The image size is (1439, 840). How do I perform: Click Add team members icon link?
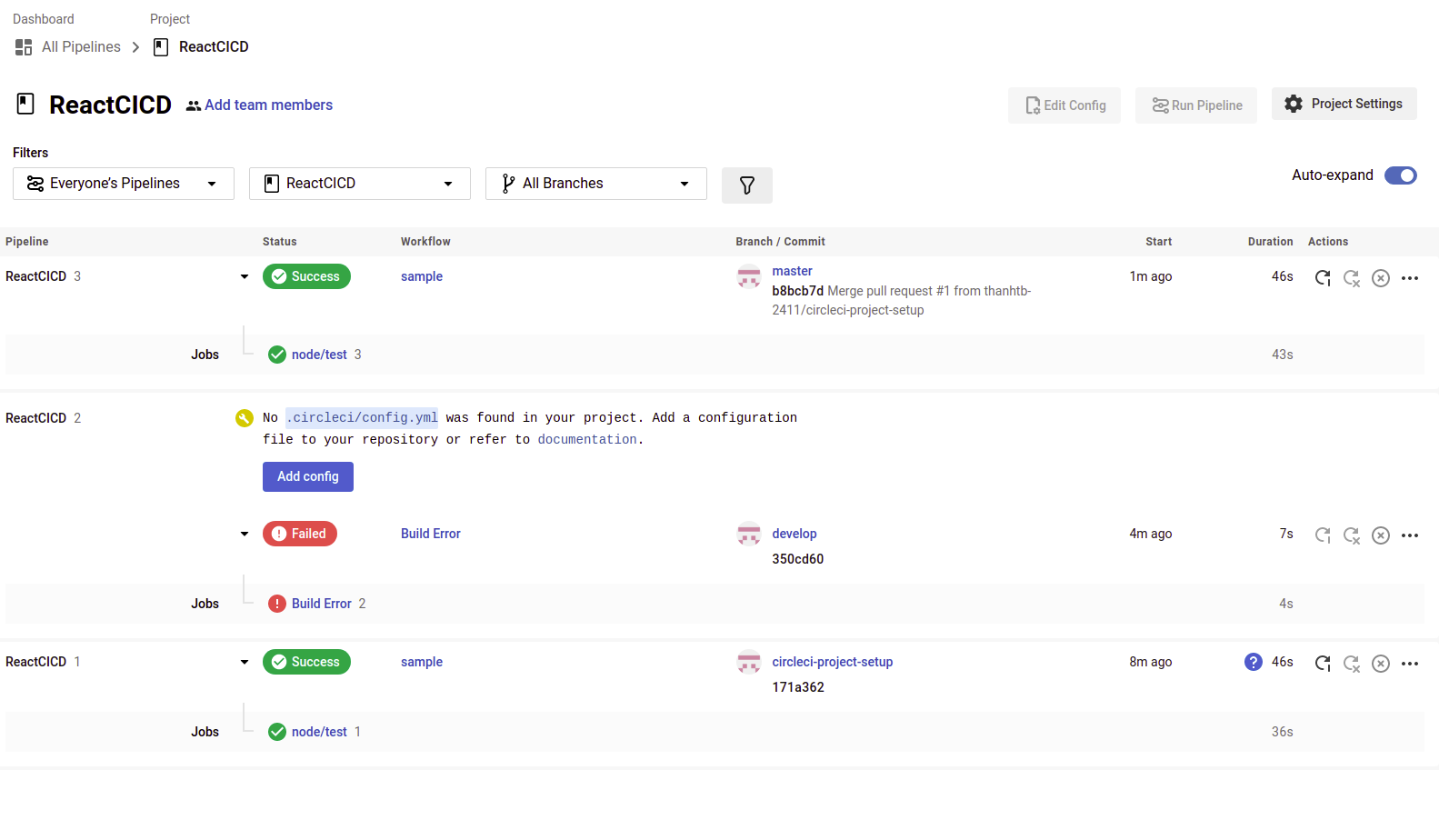[259, 105]
